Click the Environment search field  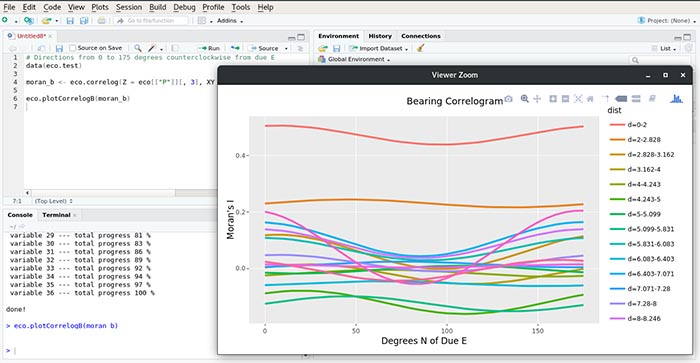pyautogui.click(x=660, y=59)
